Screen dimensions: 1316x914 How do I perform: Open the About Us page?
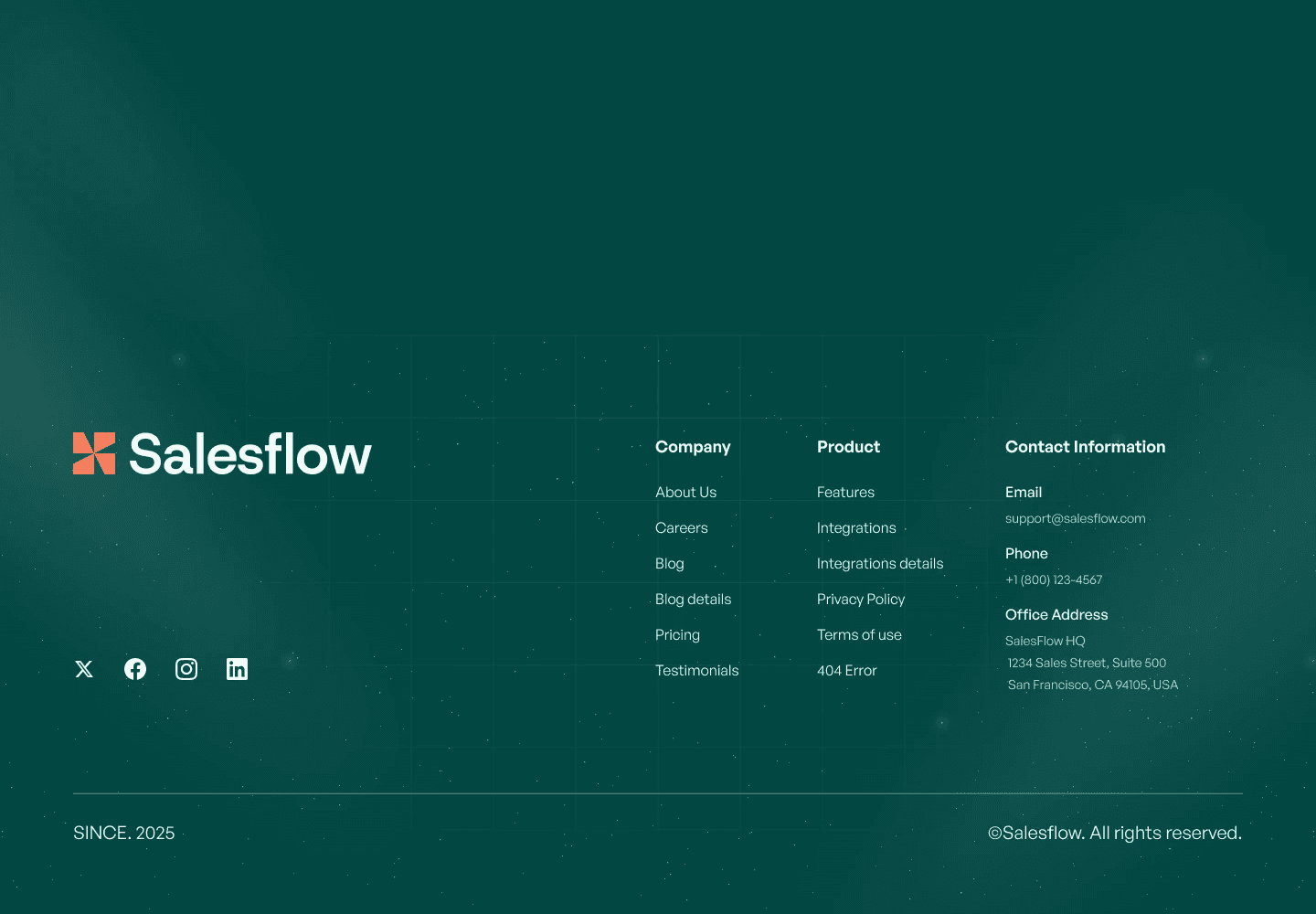(685, 492)
